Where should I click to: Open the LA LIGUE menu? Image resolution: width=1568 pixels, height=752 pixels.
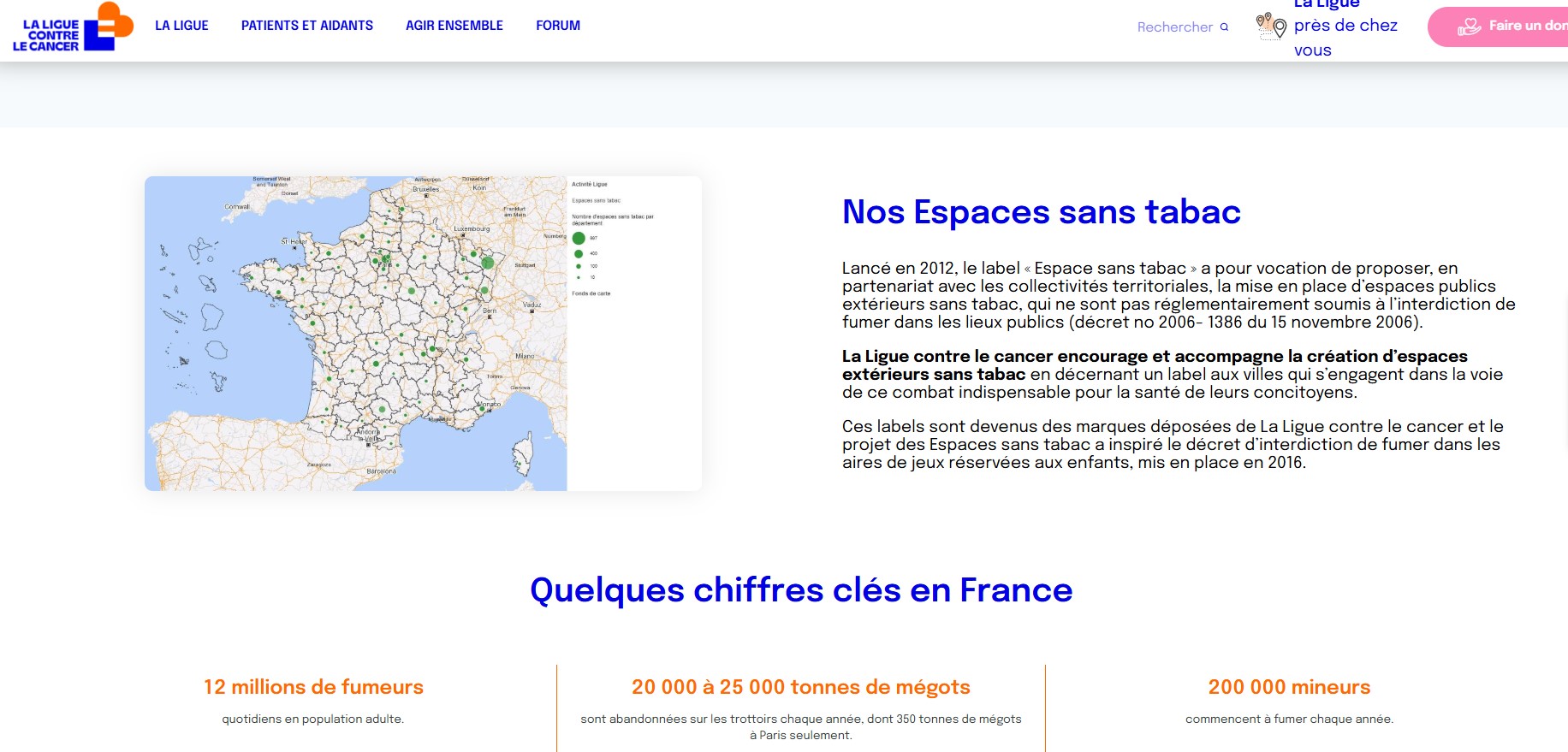(x=181, y=26)
